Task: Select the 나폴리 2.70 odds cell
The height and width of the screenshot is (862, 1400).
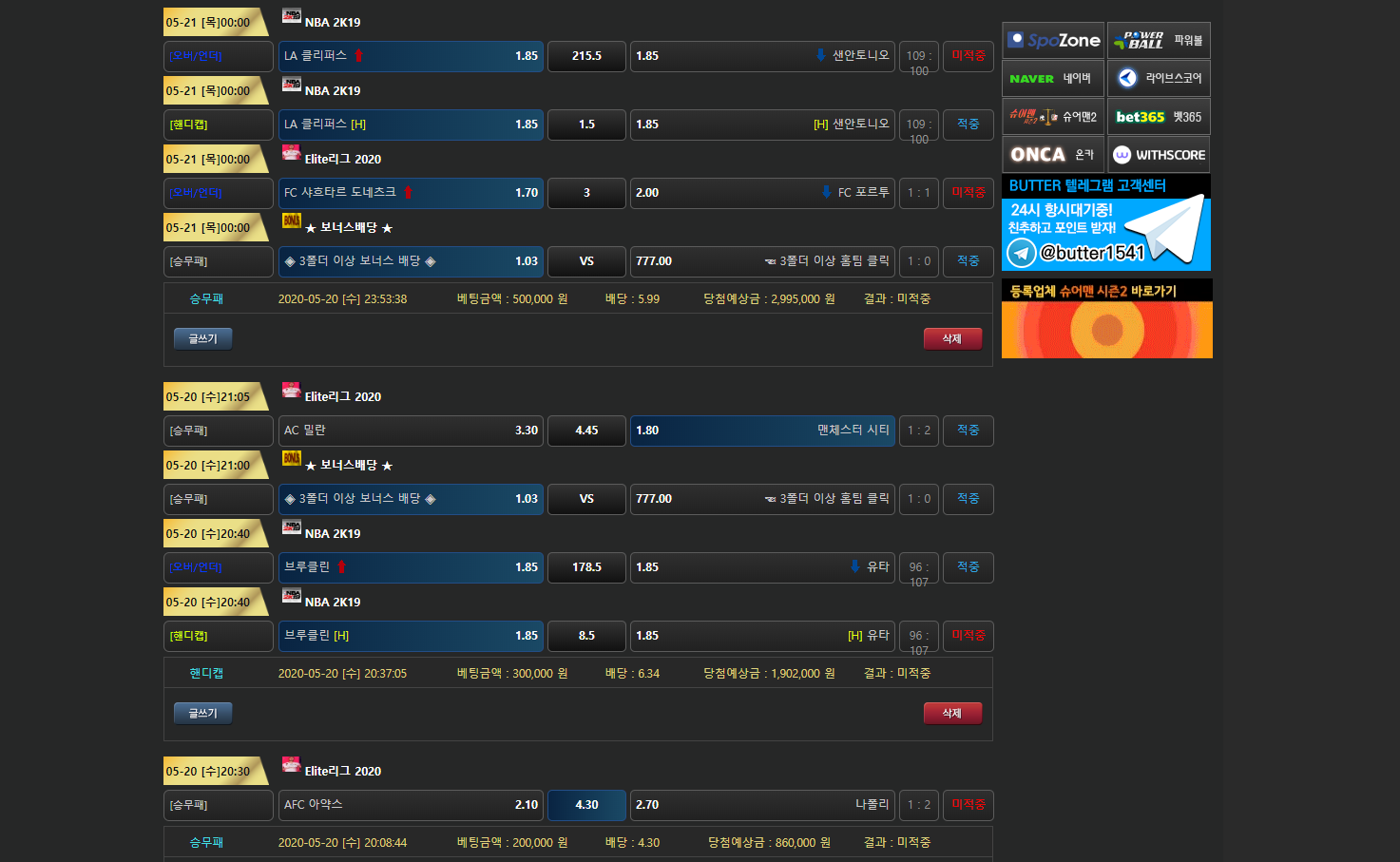Action: [762, 805]
